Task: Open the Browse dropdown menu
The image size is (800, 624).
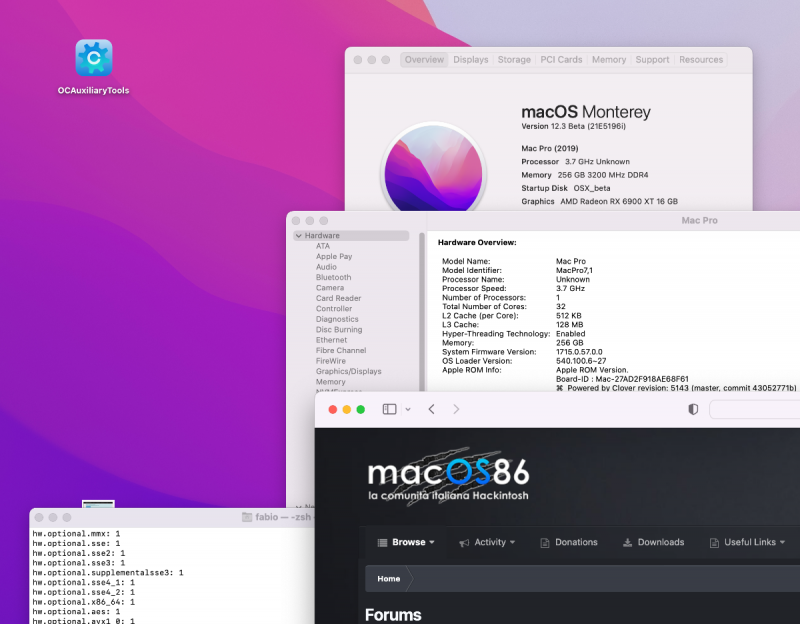Action: pyautogui.click(x=406, y=542)
